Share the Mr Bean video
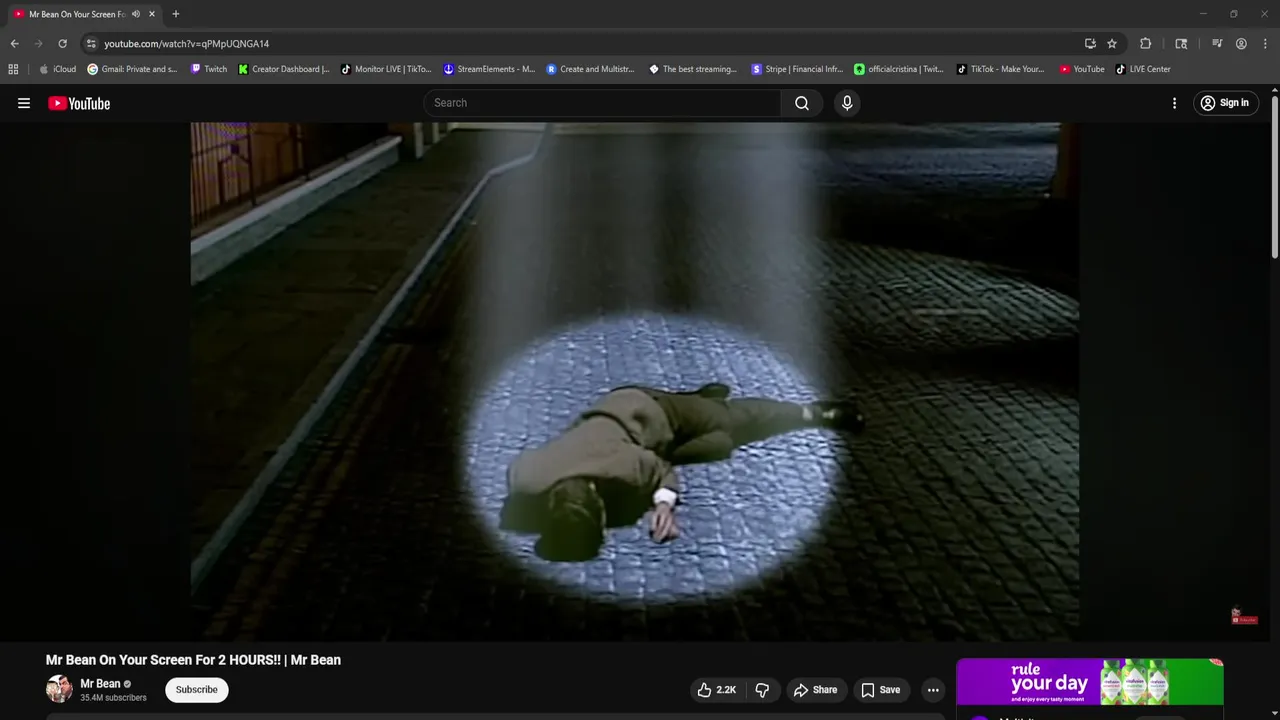This screenshot has height=720, width=1280. [x=816, y=690]
